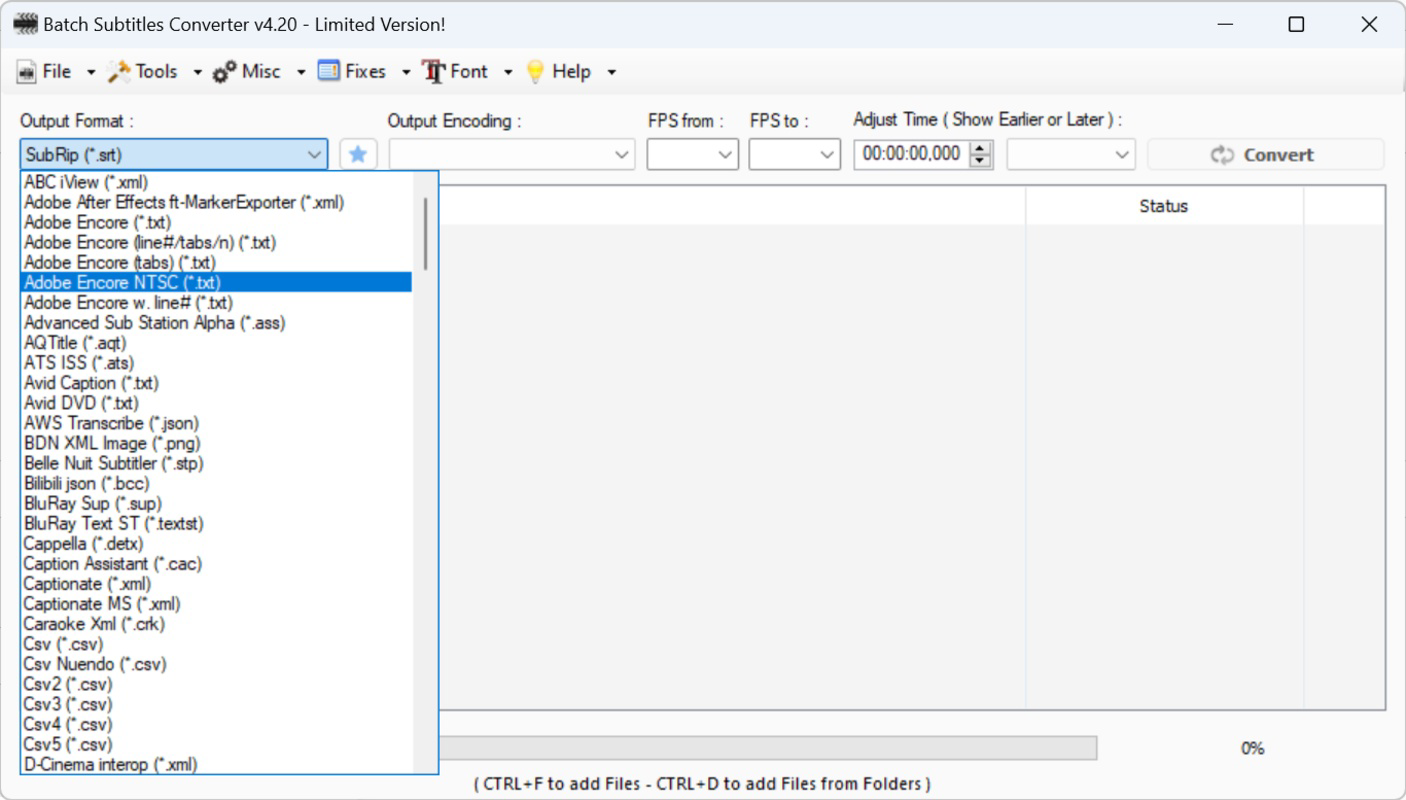Screen dimensions: 1406x800
Task: Select AWS Transcribe (*.json) format
Action: pyautogui.click(x=216, y=423)
